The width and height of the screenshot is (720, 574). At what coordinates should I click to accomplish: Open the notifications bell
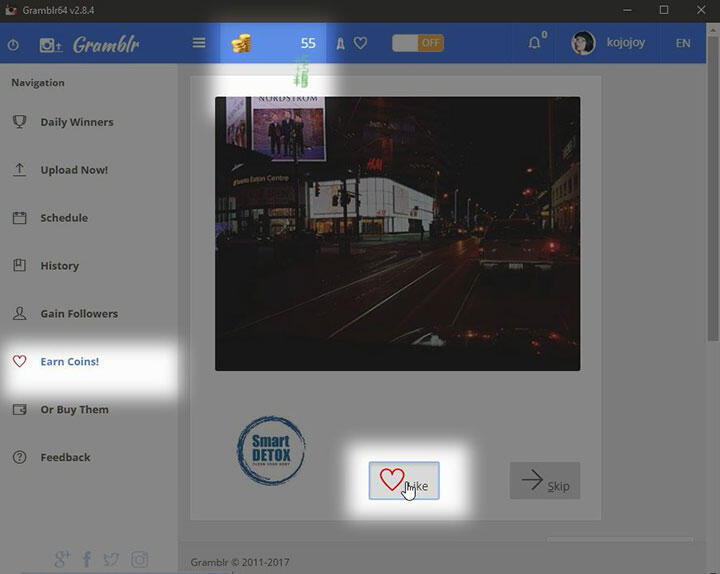coord(534,43)
